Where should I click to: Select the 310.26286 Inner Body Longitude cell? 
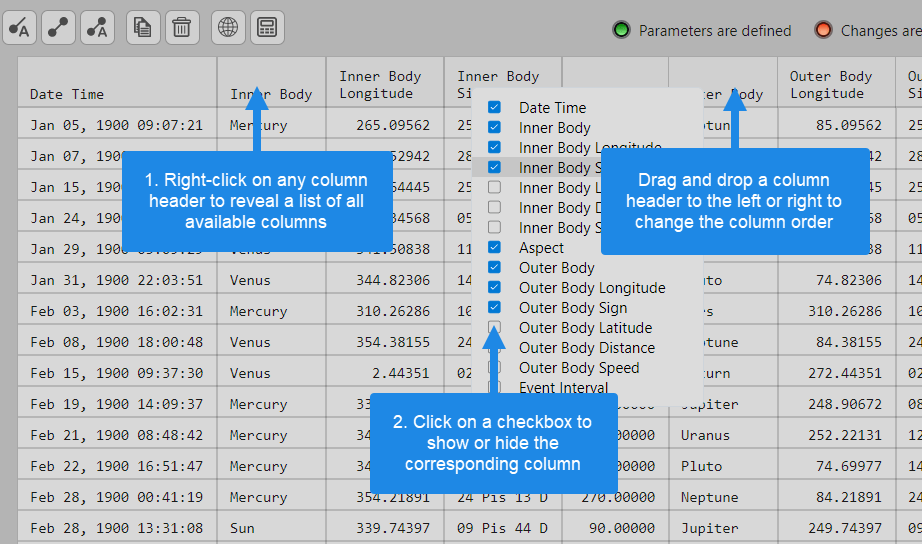(385, 309)
